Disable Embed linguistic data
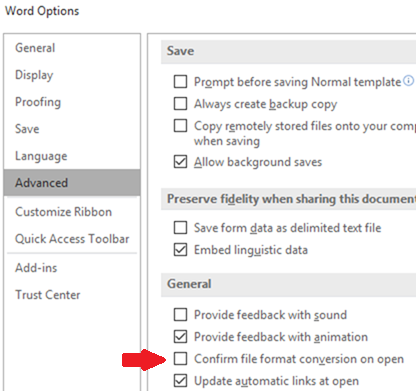Image resolution: width=416 pixels, height=391 pixels. coord(180,250)
